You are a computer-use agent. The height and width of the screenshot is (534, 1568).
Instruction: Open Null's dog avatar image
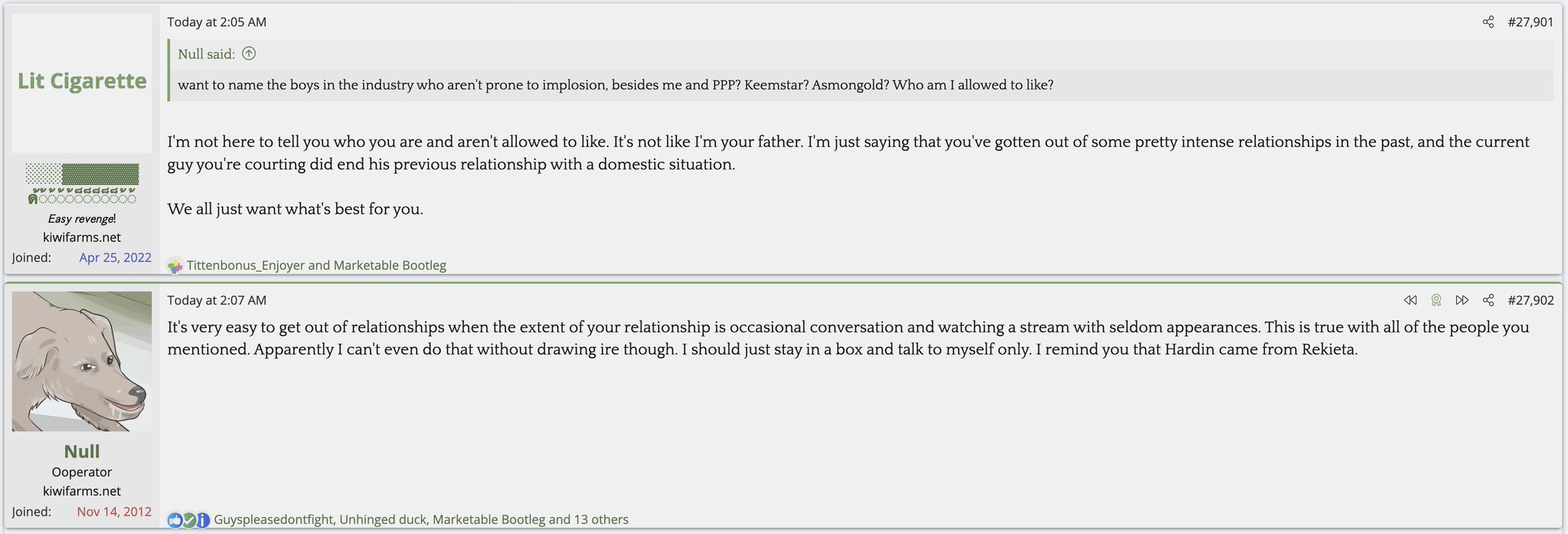pos(82,361)
